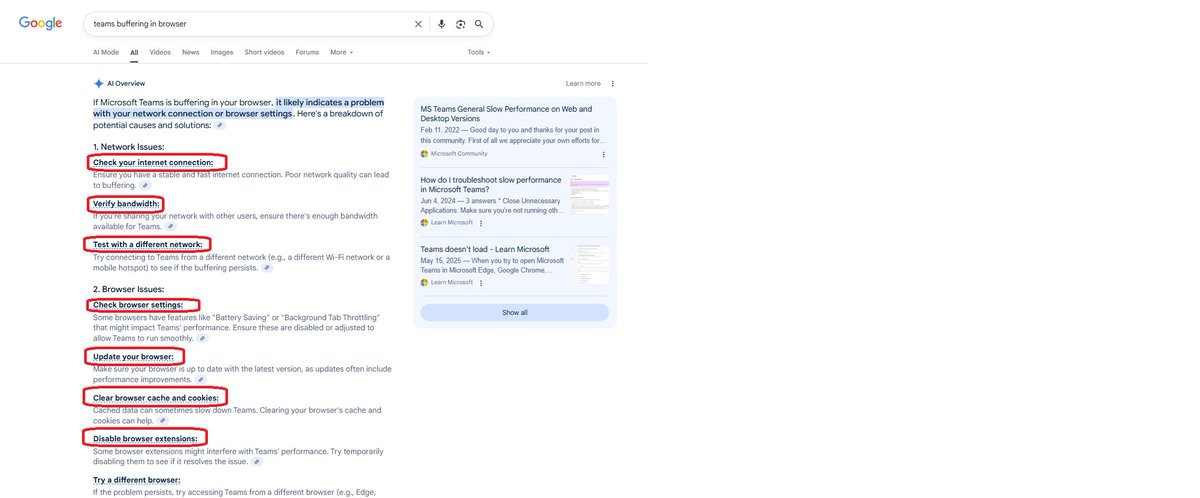Click link chip after 'Teams to run smoothly.'
The height and width of the screenshot is (498, 1200).
(203, 339)
